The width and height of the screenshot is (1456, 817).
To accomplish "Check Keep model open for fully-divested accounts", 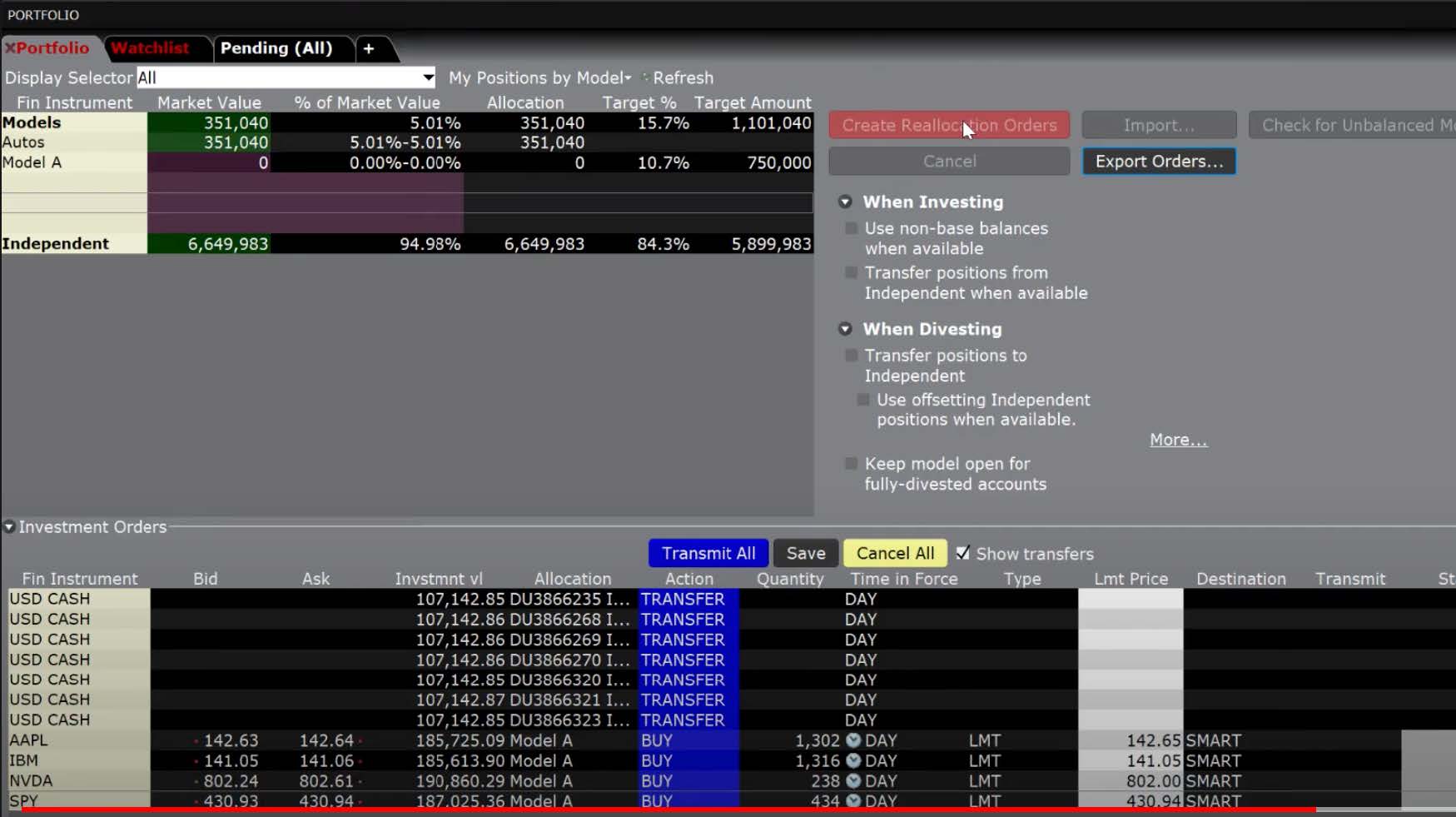I will click(x=850, y=463).
